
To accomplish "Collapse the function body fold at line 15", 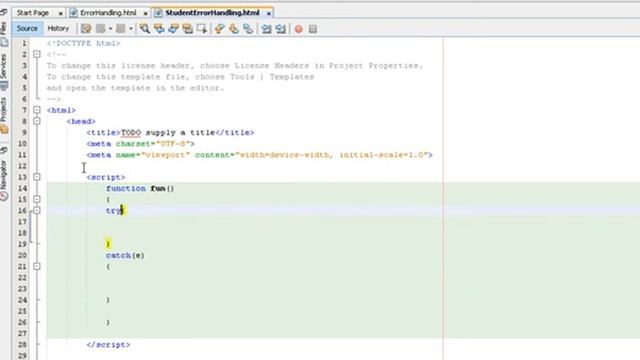I will 37,199.
